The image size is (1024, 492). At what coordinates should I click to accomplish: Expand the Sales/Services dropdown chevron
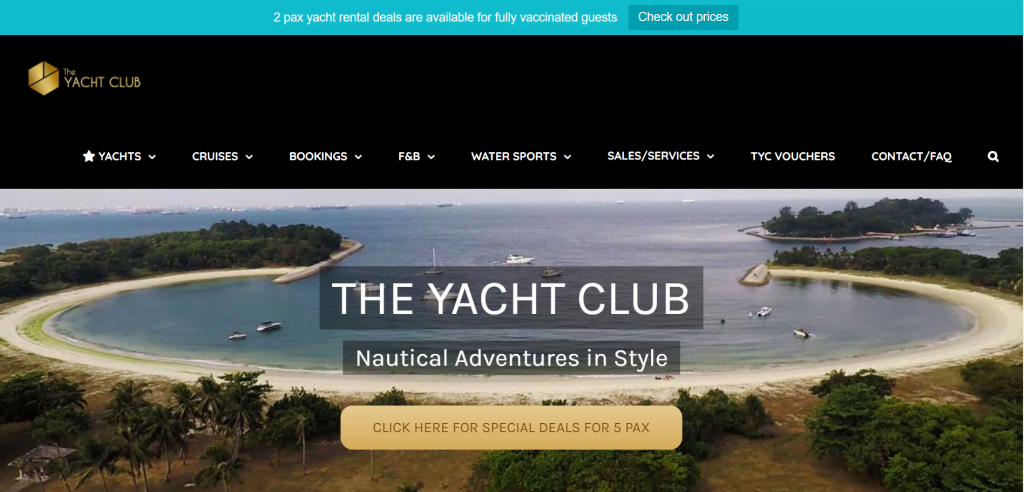[710, 156]
